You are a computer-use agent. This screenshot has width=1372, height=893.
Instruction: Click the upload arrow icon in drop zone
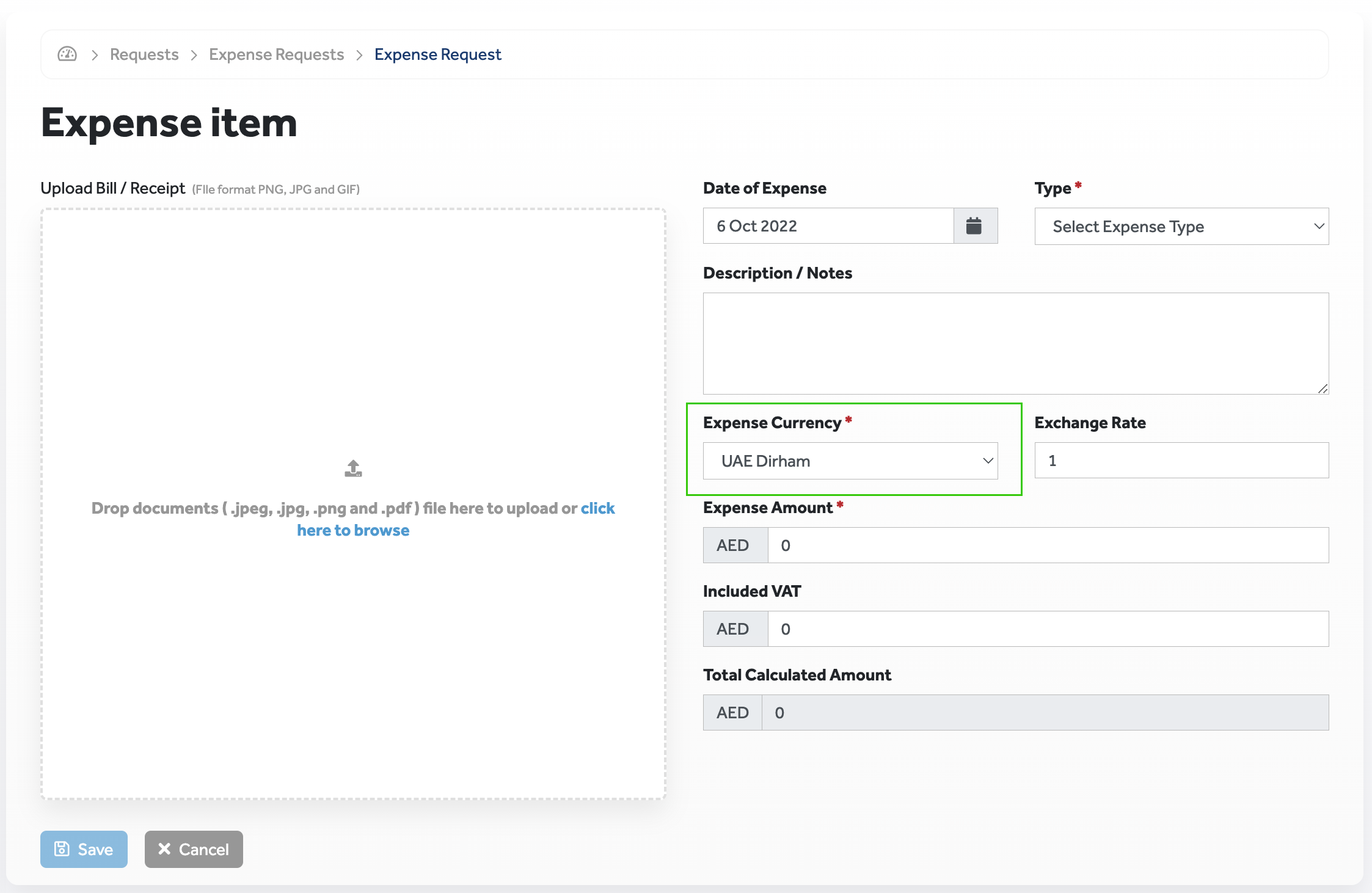pos(353,468)
